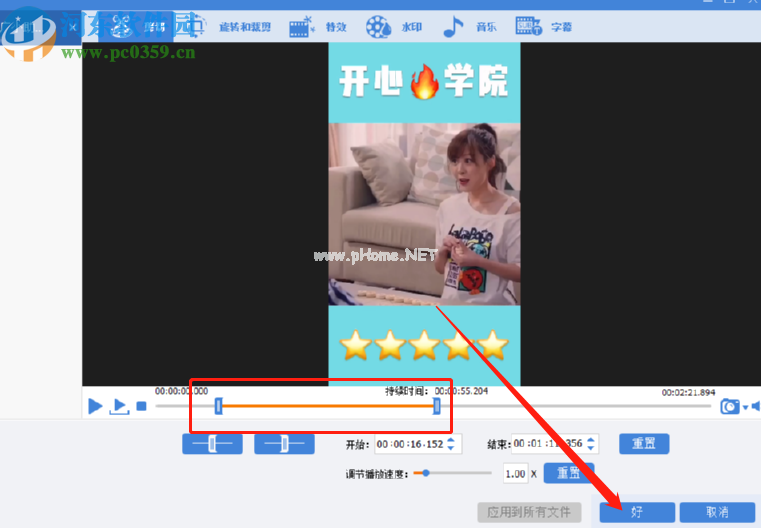The width and height of the screenshot is (761, 528).
Task: Open the 字幕 subtitle tab
Action: click(x=545, y=27)
